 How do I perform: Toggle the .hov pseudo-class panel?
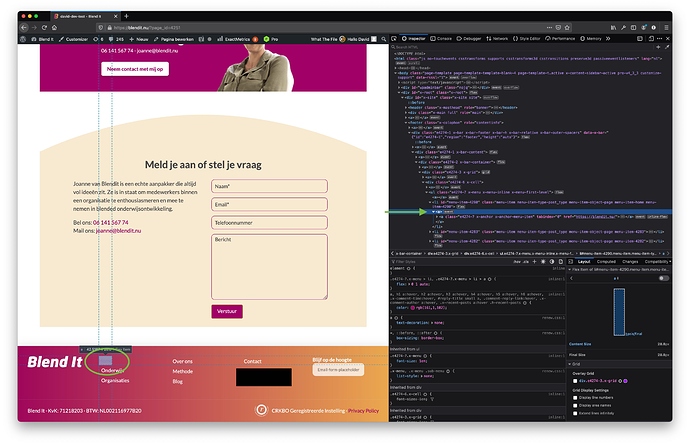(517, 261)
